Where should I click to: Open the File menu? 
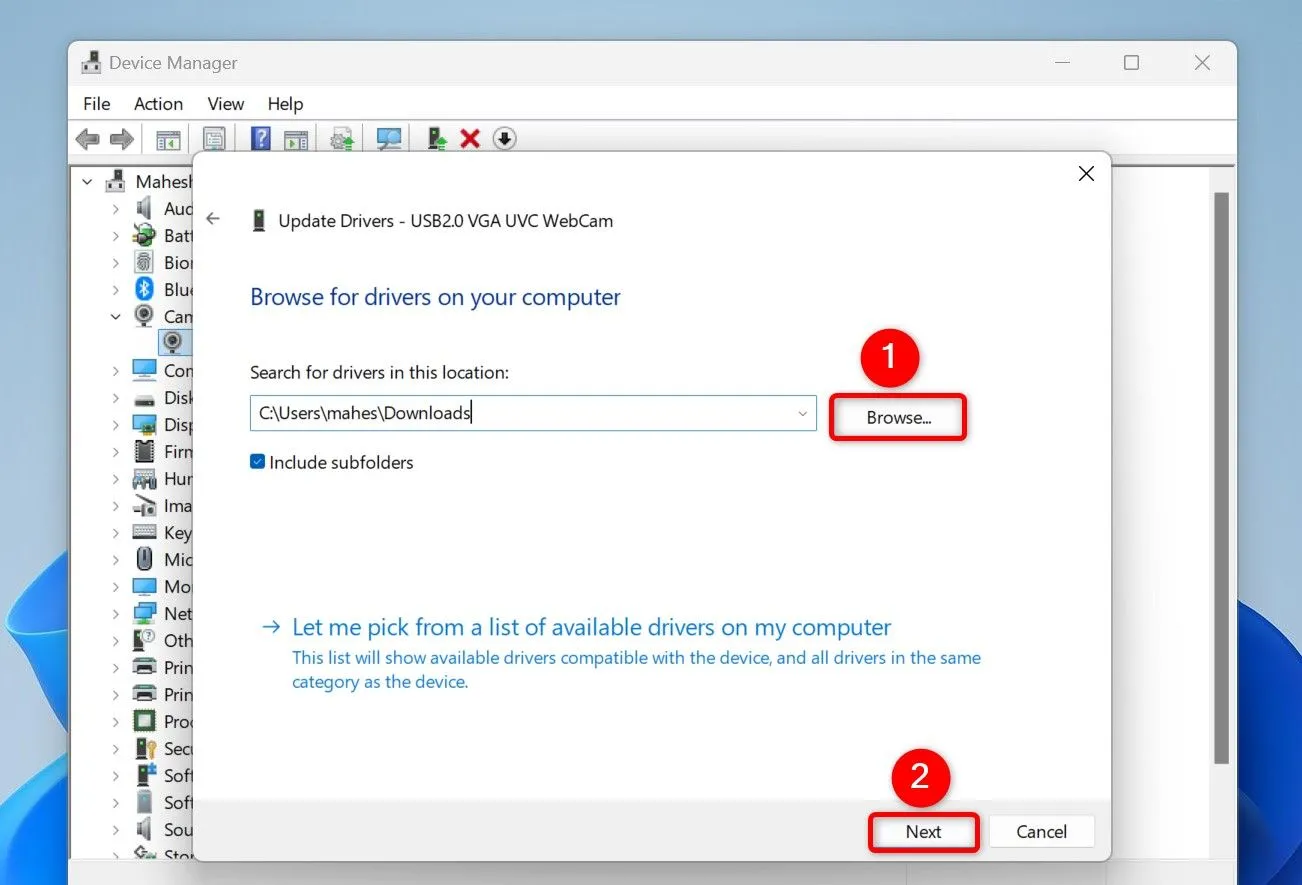pos(97,104)
